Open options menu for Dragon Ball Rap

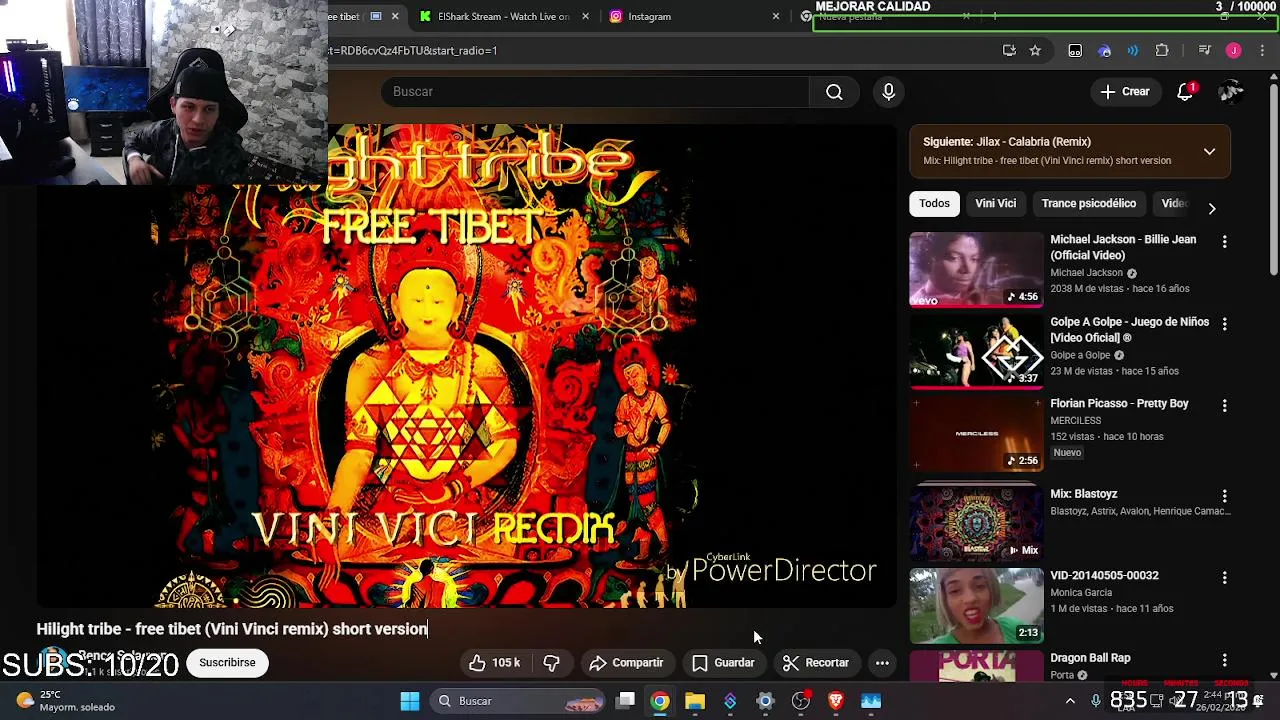(1224, 660)
